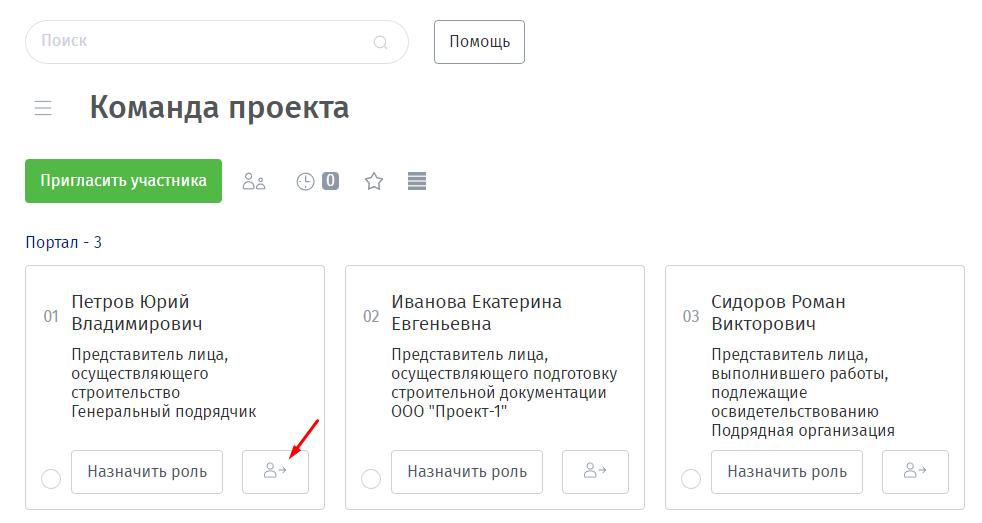This screenshot has width=982, height=523.
Task: Click transfer user icon for Иванова Екатерина
Action: 595,471
